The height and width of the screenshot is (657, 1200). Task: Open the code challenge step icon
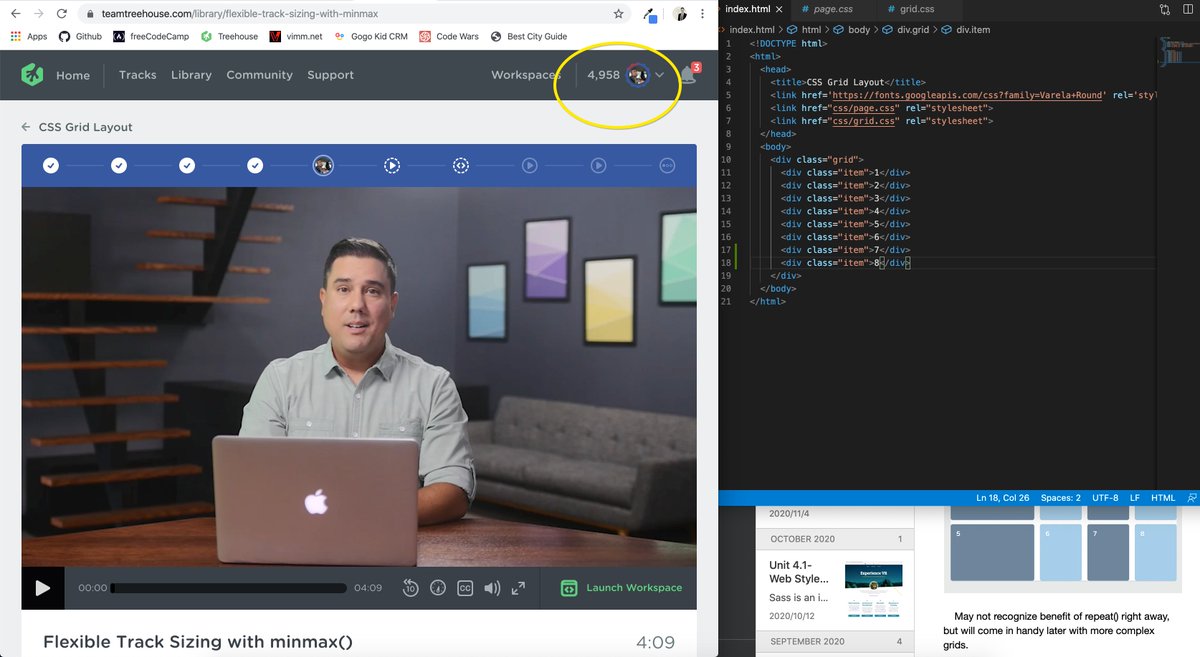click(460, 165)
